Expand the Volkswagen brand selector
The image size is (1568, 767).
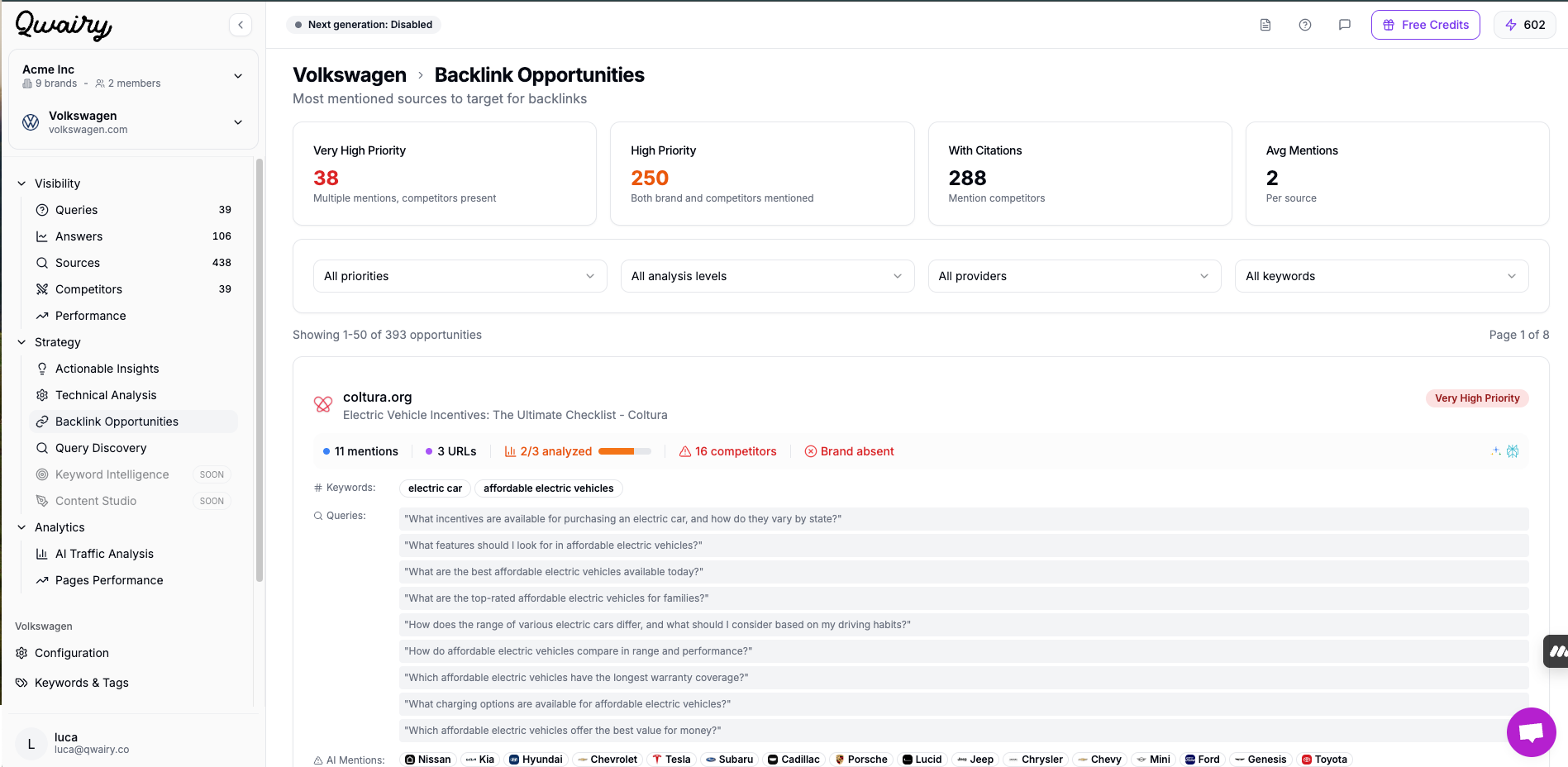pyautogui.click(x=133, y=122)
